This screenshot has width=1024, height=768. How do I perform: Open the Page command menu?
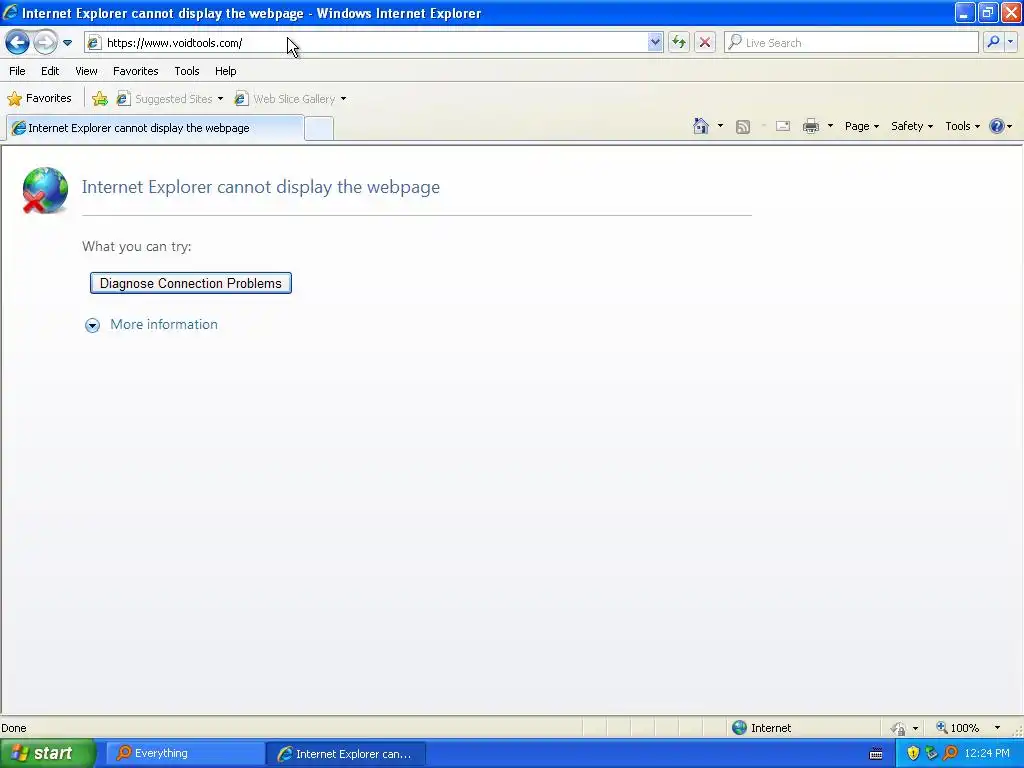point(861,126)
